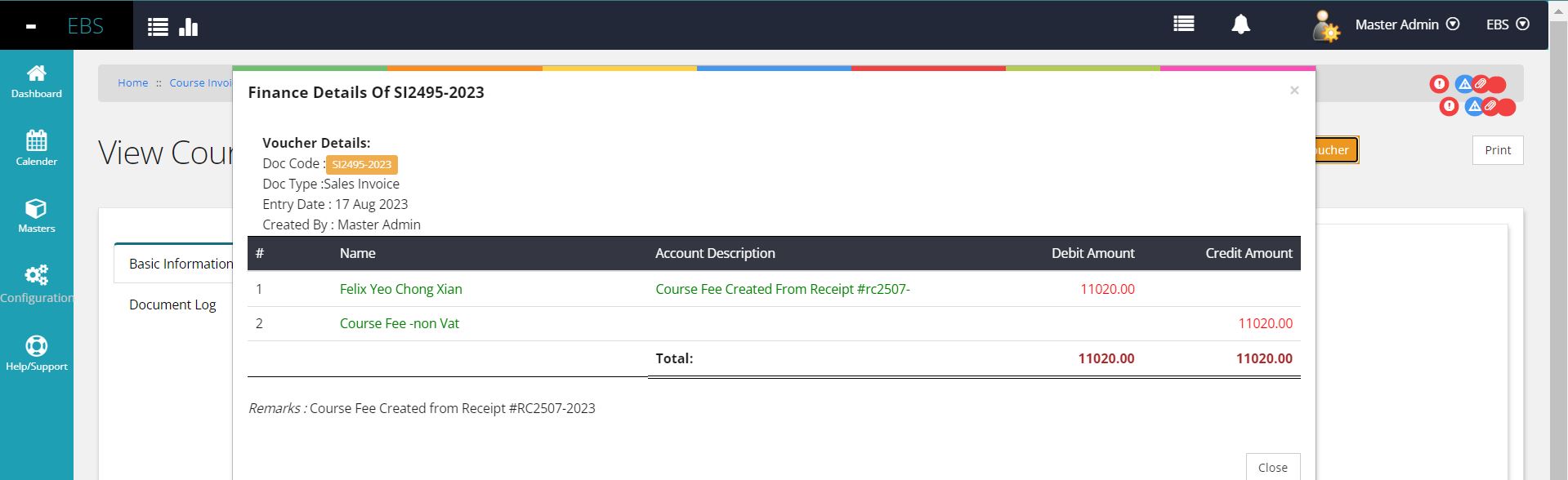Switch to the Basic Information tab

coord(180,264)
